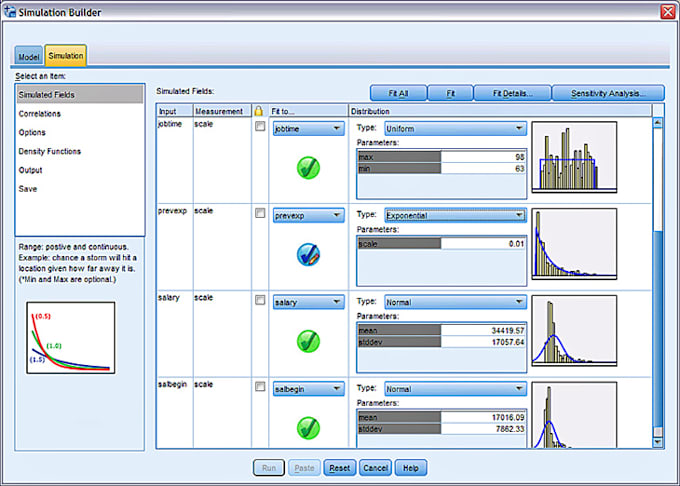Select Correlations in the item list
Viewport: 680px width, 486px height.
[40, 114]
